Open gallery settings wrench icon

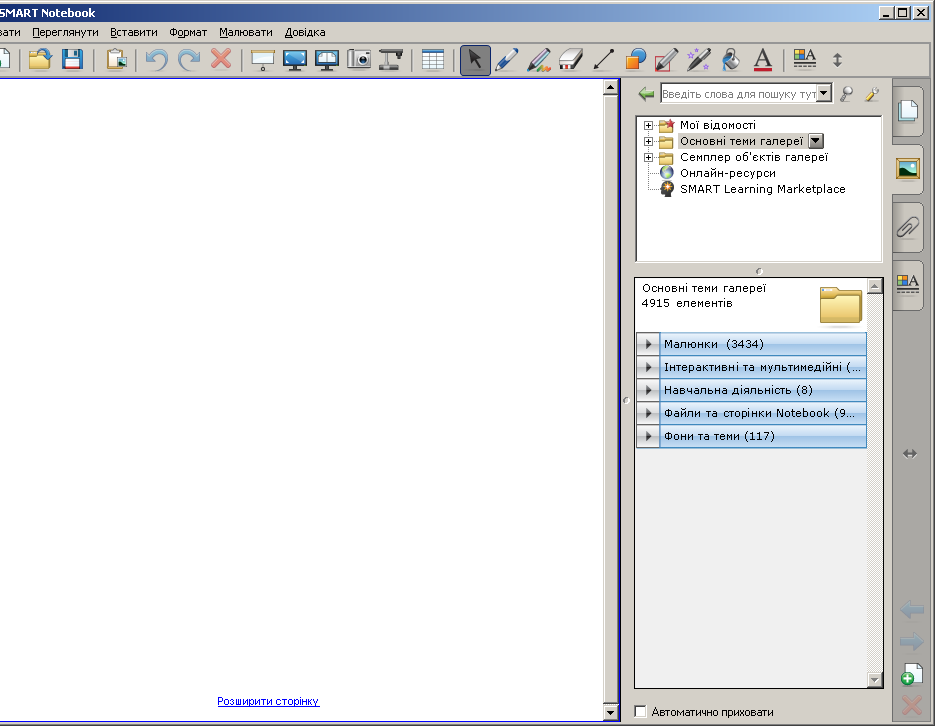click(872, 94)
